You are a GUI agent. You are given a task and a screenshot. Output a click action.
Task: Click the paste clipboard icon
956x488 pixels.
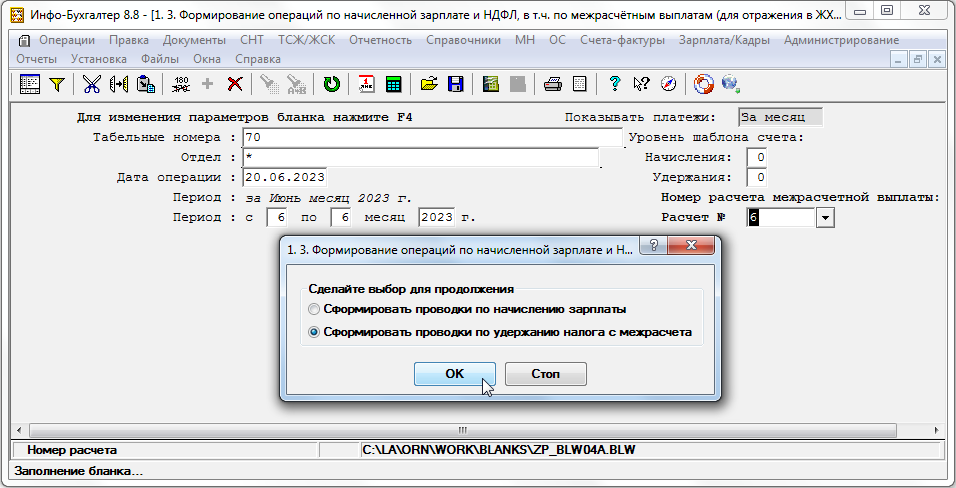tap(146, 84)
